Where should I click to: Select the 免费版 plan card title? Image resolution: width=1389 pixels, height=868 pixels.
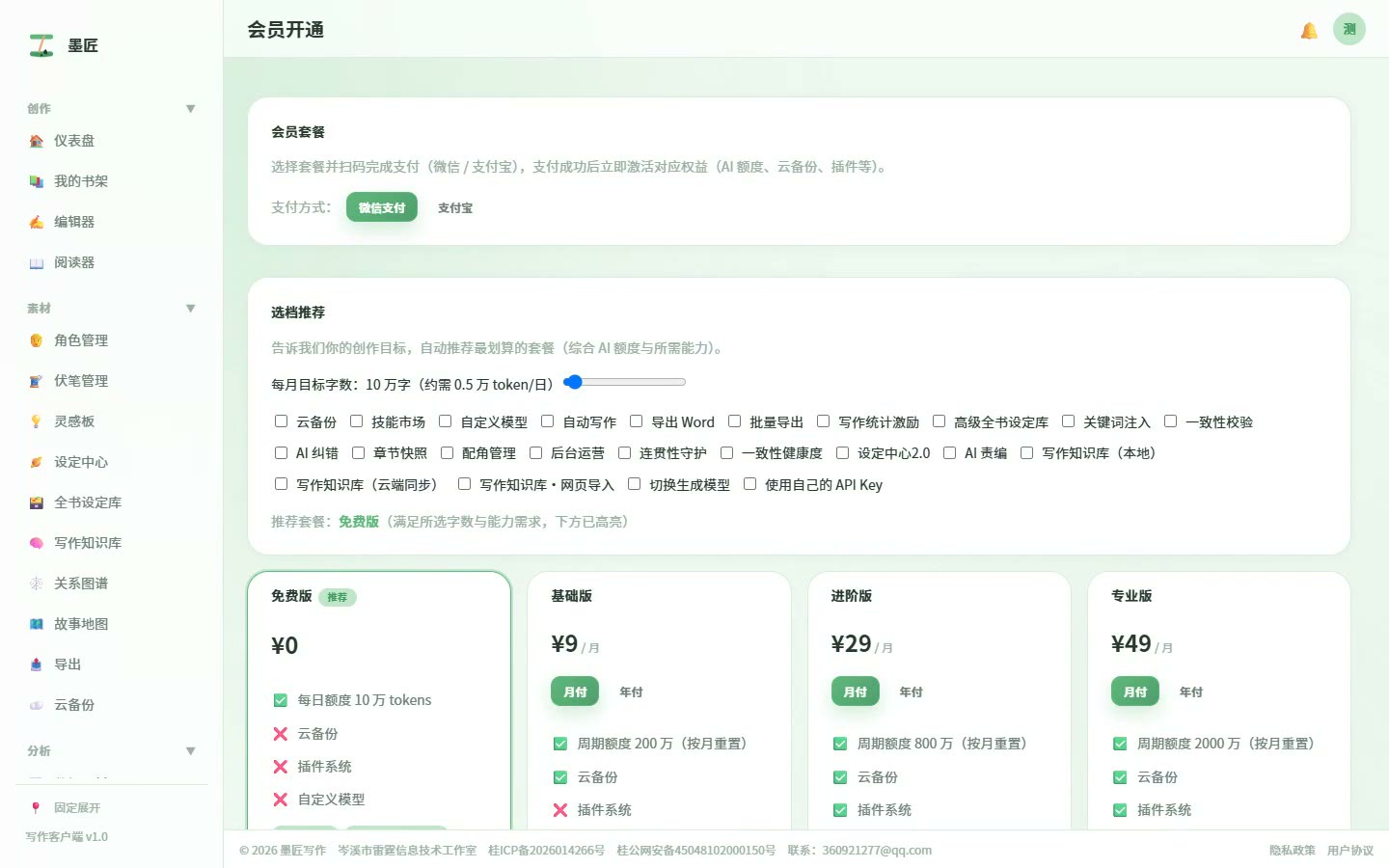(291, 596)
